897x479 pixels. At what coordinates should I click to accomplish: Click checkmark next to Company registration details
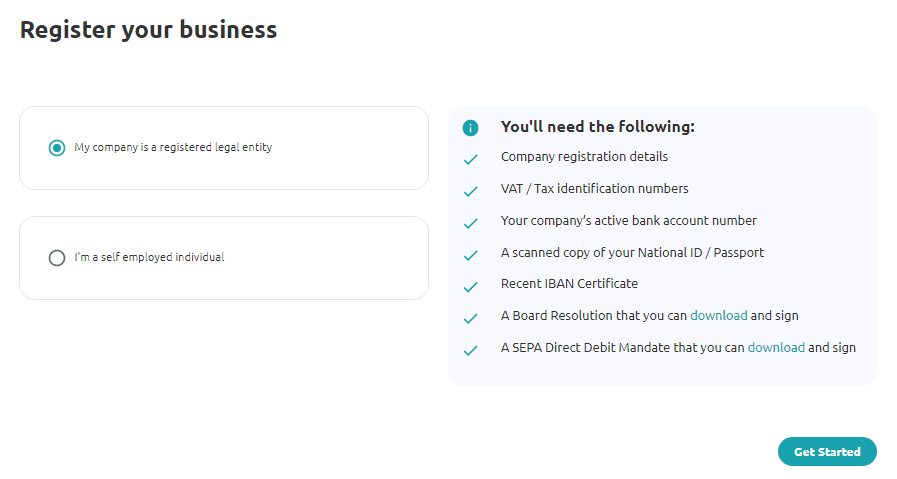[x=470, y=160]
